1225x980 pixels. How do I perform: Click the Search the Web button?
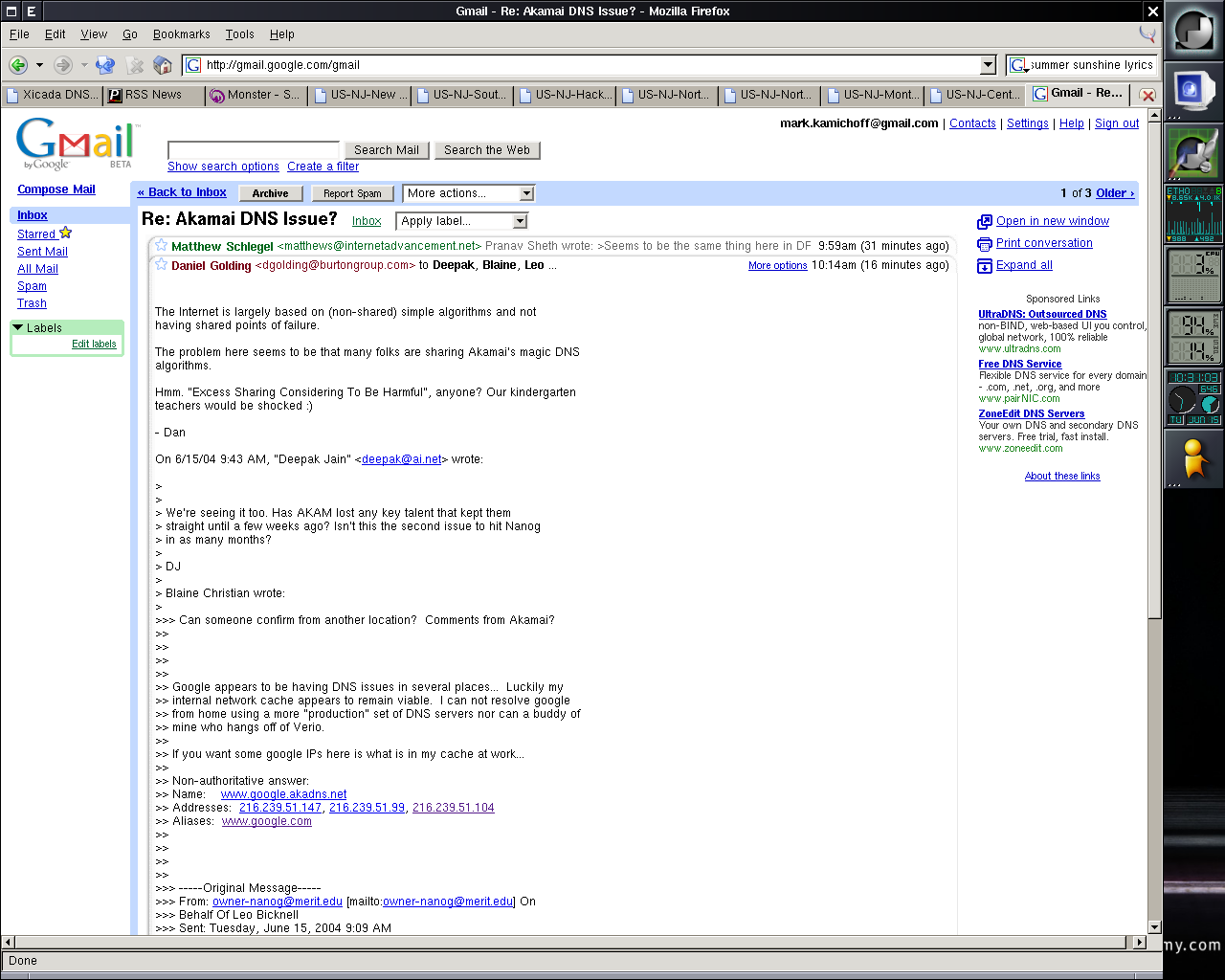[x=487, y=150]
